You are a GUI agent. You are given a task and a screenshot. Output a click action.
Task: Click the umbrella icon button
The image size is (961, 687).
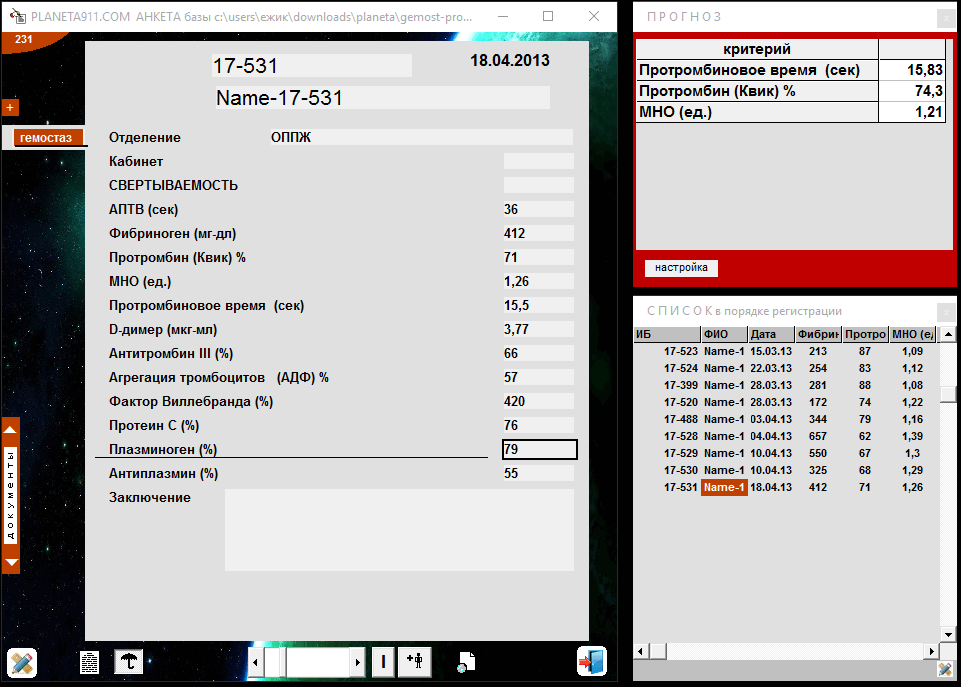(x=129, y=662)
